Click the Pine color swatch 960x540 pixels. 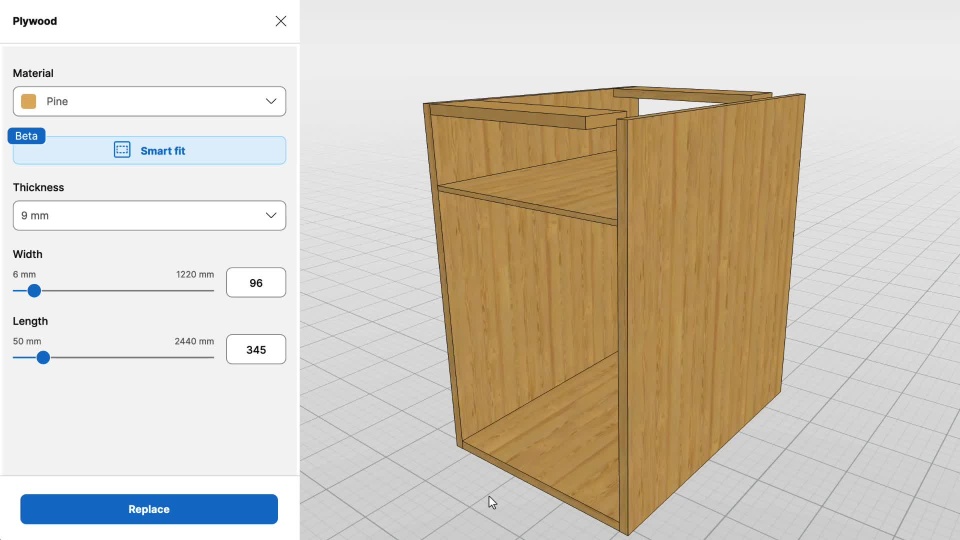[29, 101]
